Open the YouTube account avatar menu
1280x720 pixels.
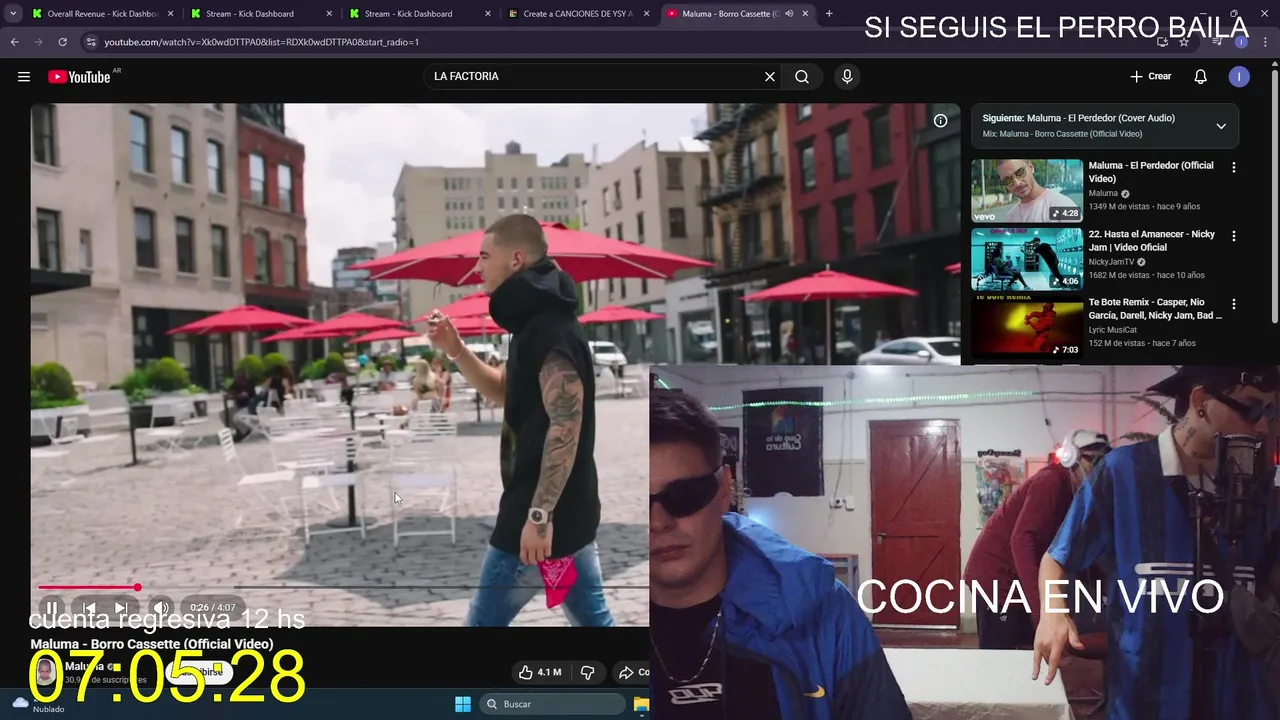point(1239,77)
